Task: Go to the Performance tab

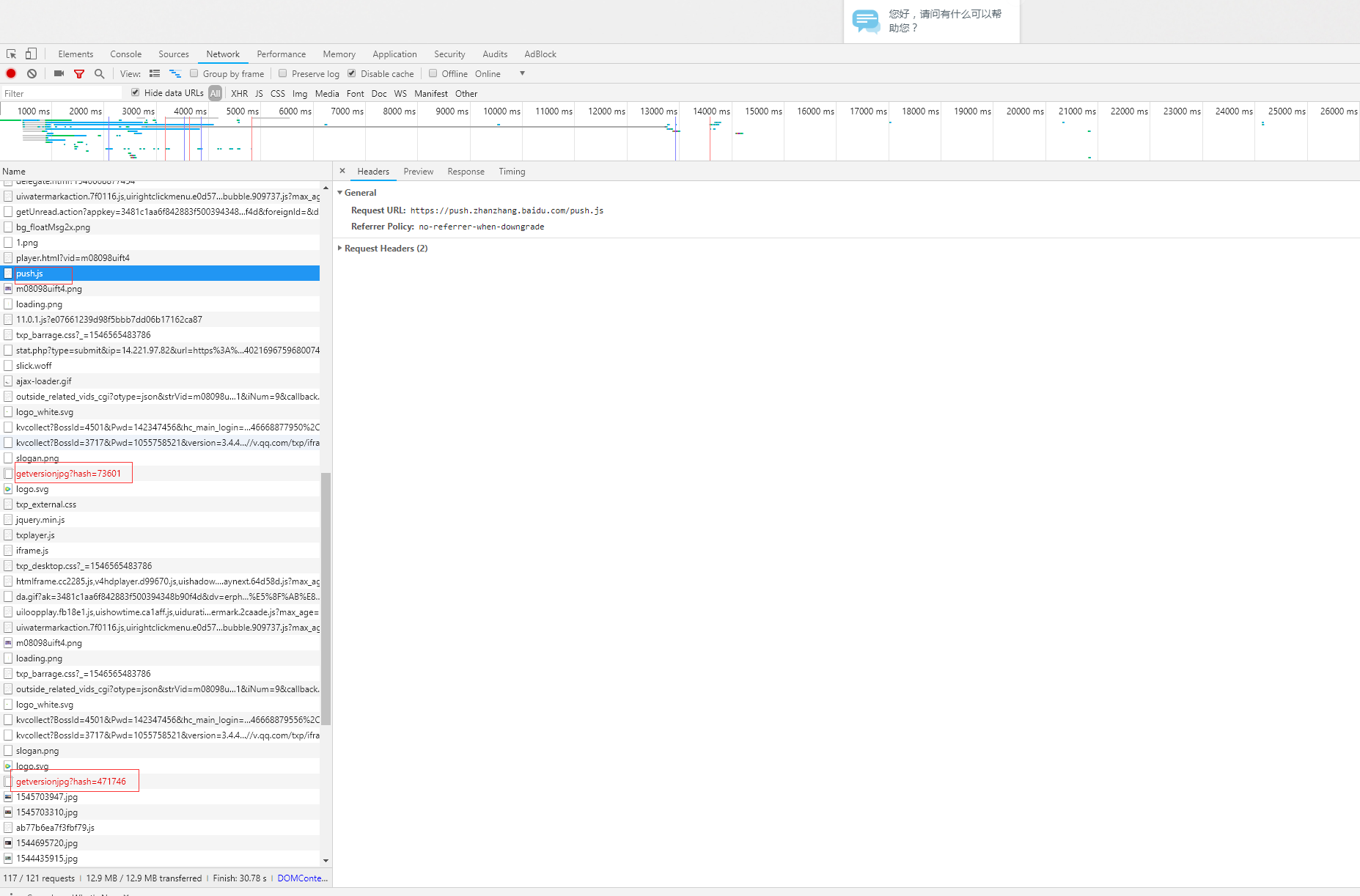Action: point(282,54)
